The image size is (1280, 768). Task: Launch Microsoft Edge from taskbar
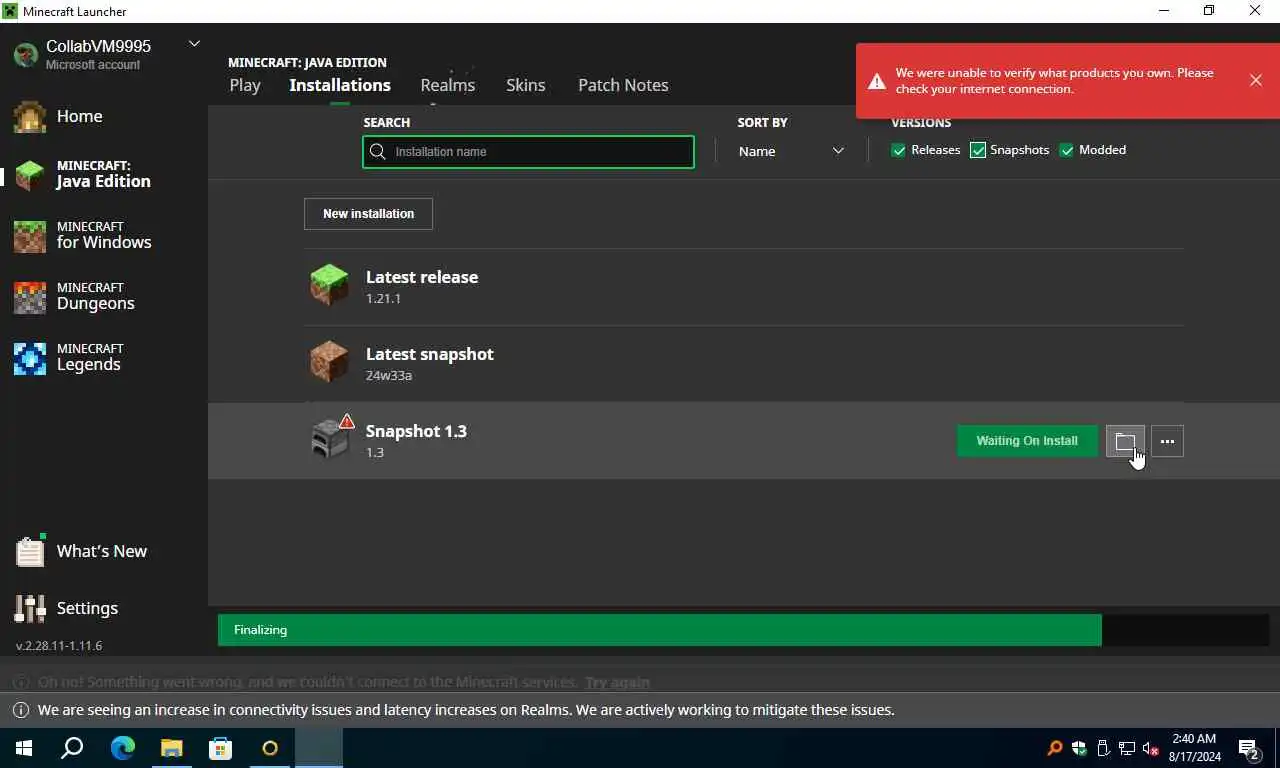pyautogui.click(x=122, y=748)
